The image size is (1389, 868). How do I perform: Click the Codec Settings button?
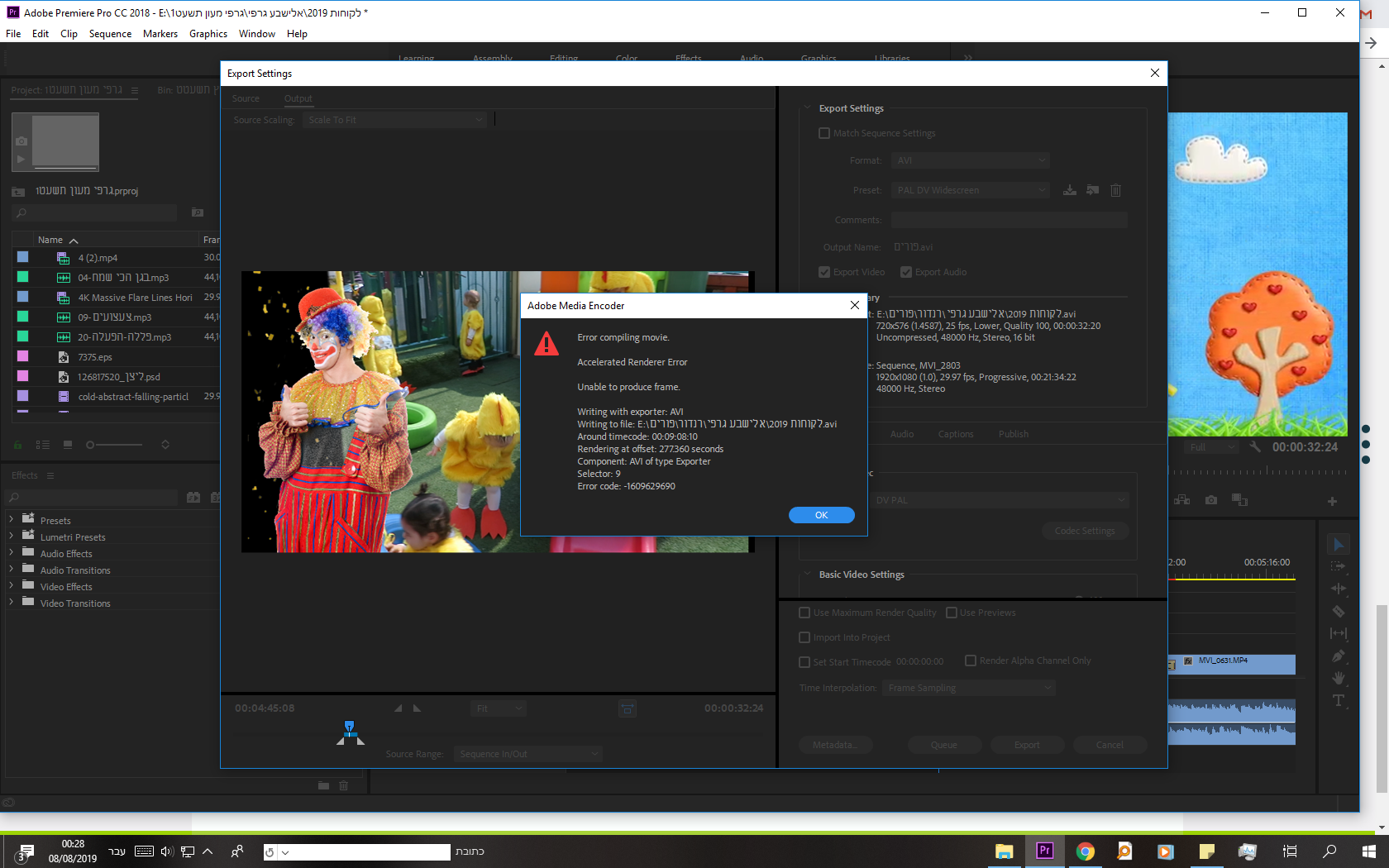[1085, 531]
